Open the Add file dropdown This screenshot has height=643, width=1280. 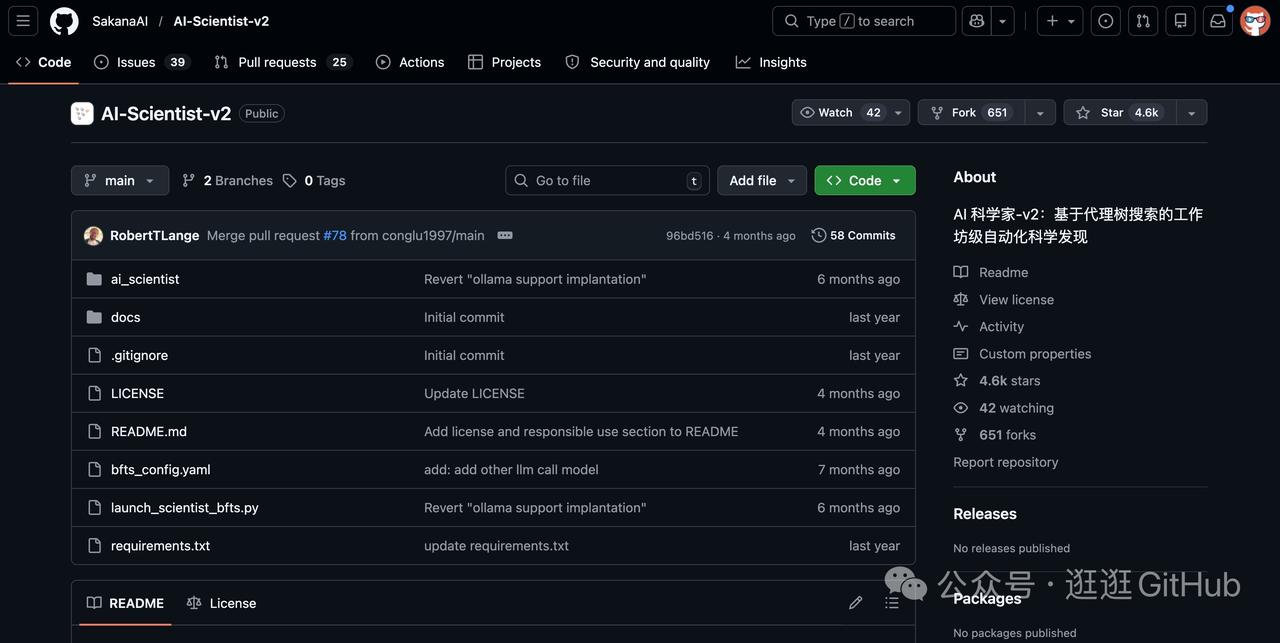[x=761, y=181]
